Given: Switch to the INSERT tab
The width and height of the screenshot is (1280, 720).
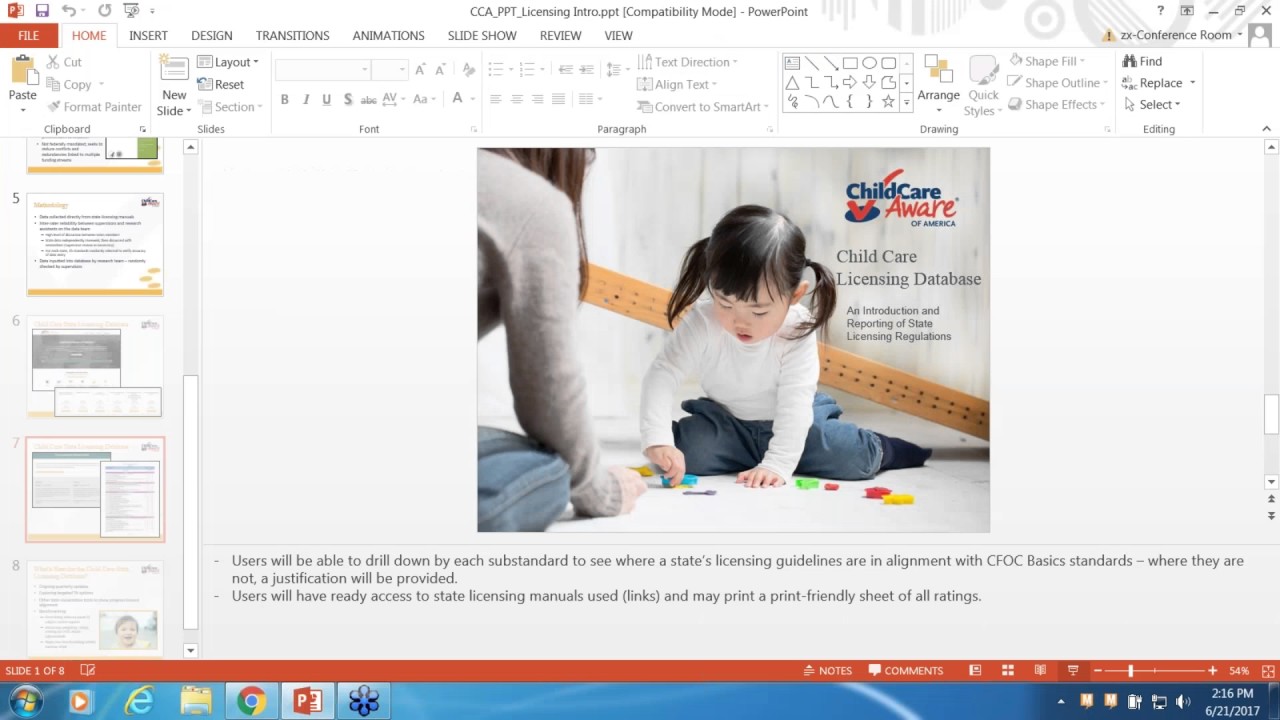Looking at the screenshot, I should tap(148, 35).
